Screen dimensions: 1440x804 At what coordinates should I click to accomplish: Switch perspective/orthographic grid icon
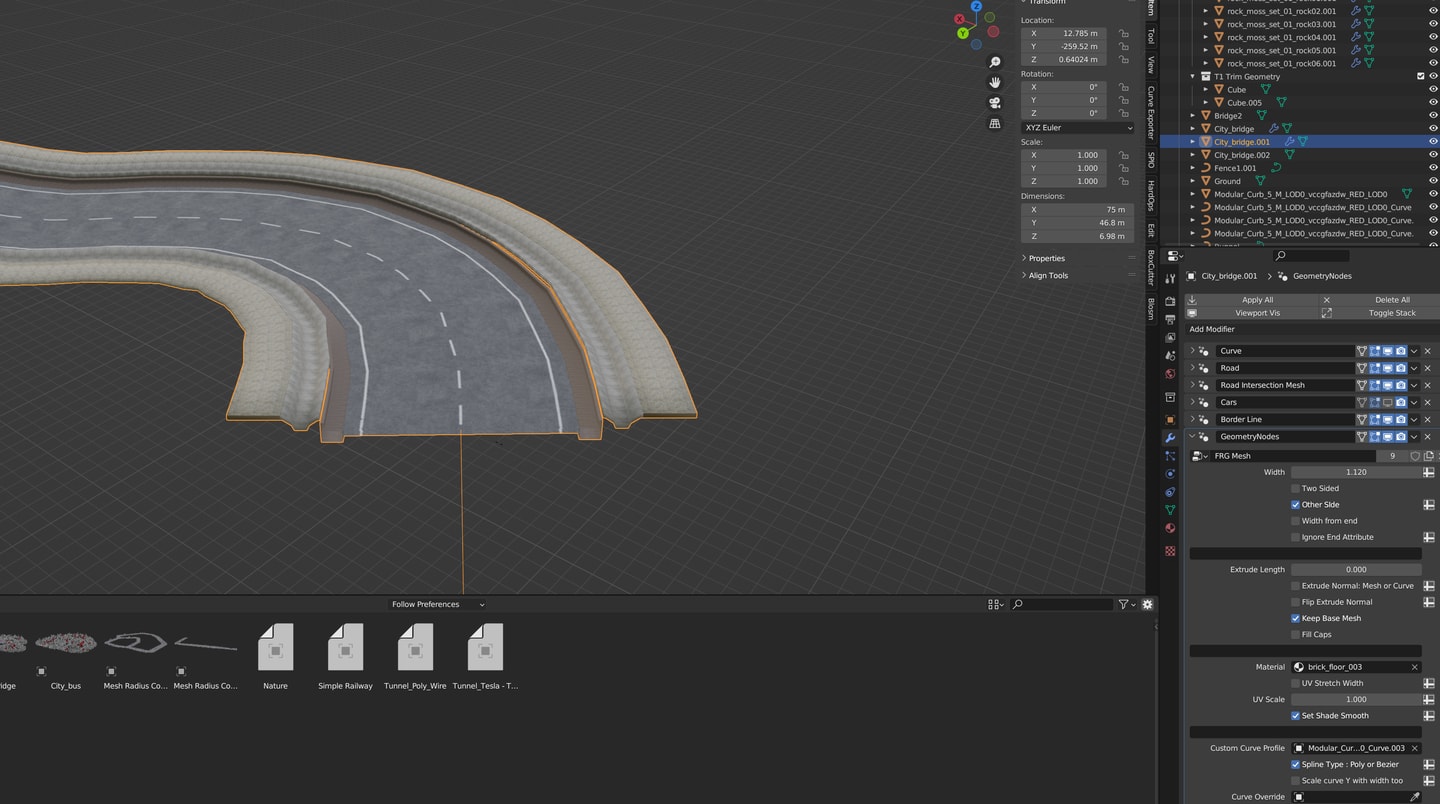[995, 124]
